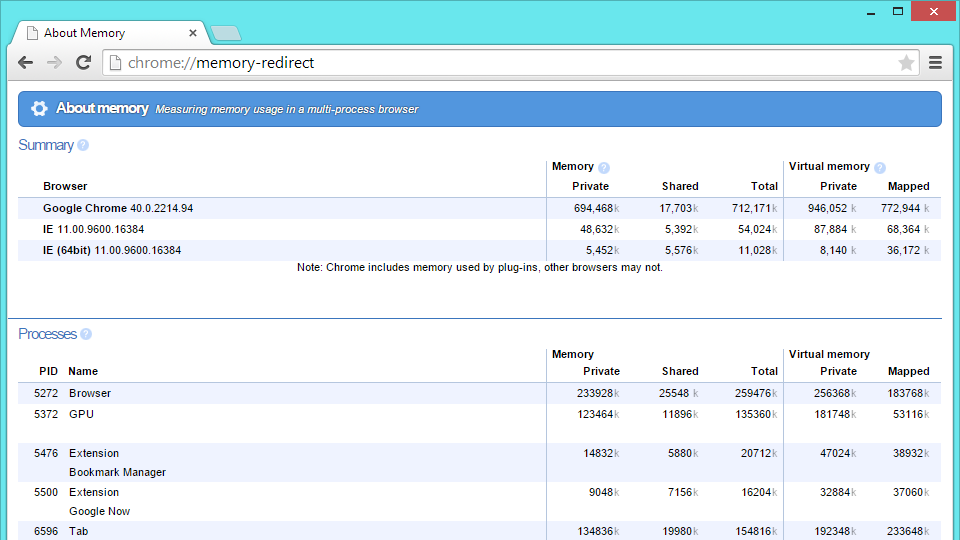Click the help icon next to Summary
Image resolution: width=960 pixels, height=540 pixels.
click(83, 145)
